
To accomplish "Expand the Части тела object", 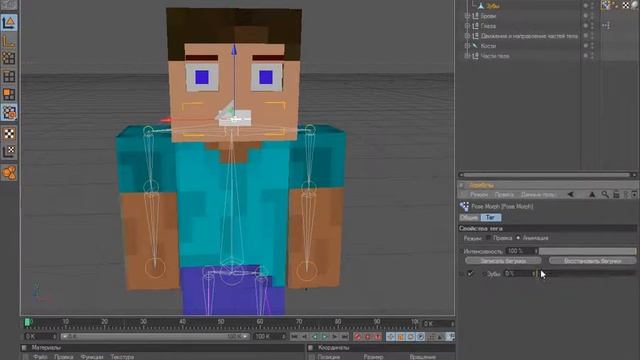I will click(x=467, y=56).
